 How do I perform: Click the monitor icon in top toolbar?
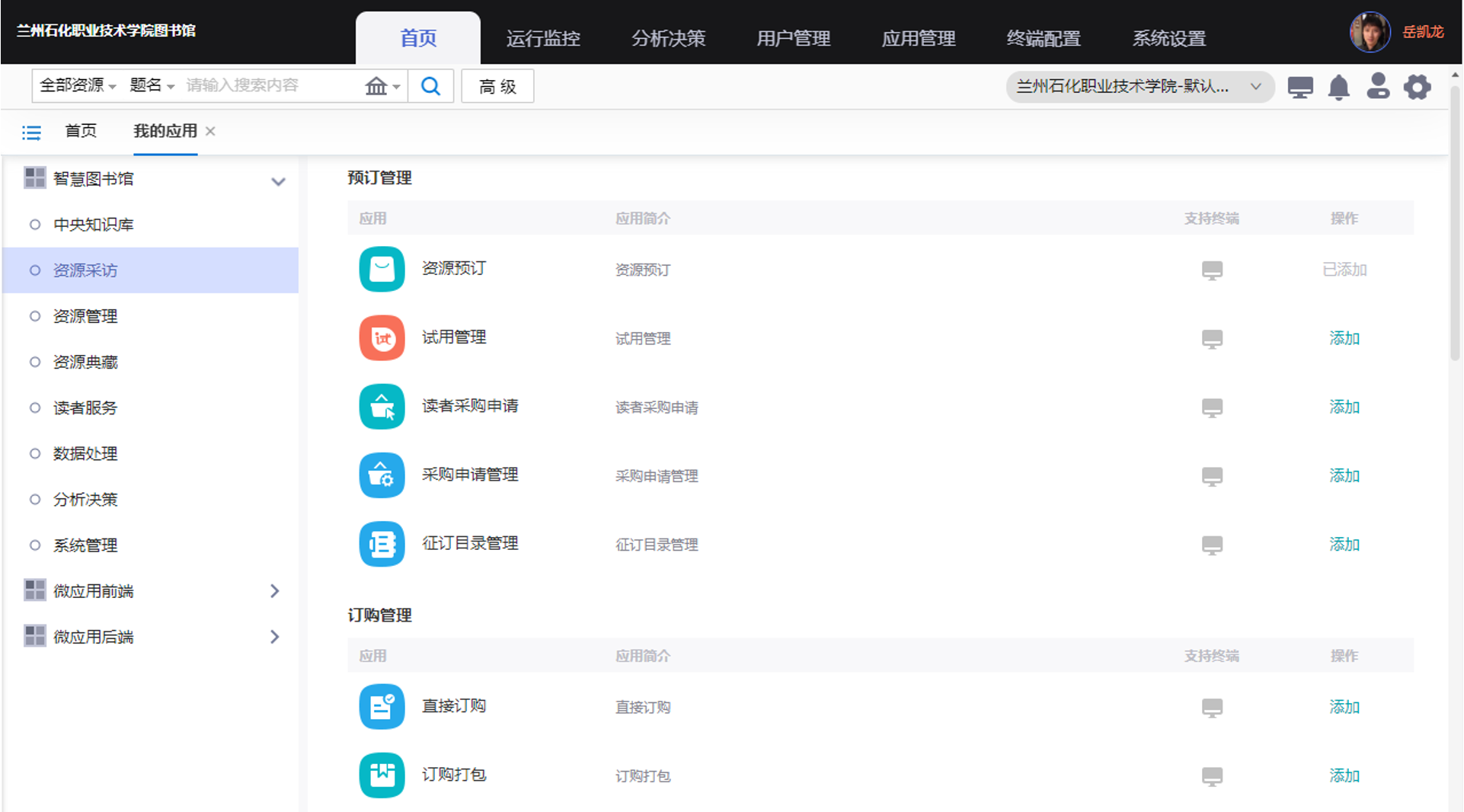pos(1300,88)
